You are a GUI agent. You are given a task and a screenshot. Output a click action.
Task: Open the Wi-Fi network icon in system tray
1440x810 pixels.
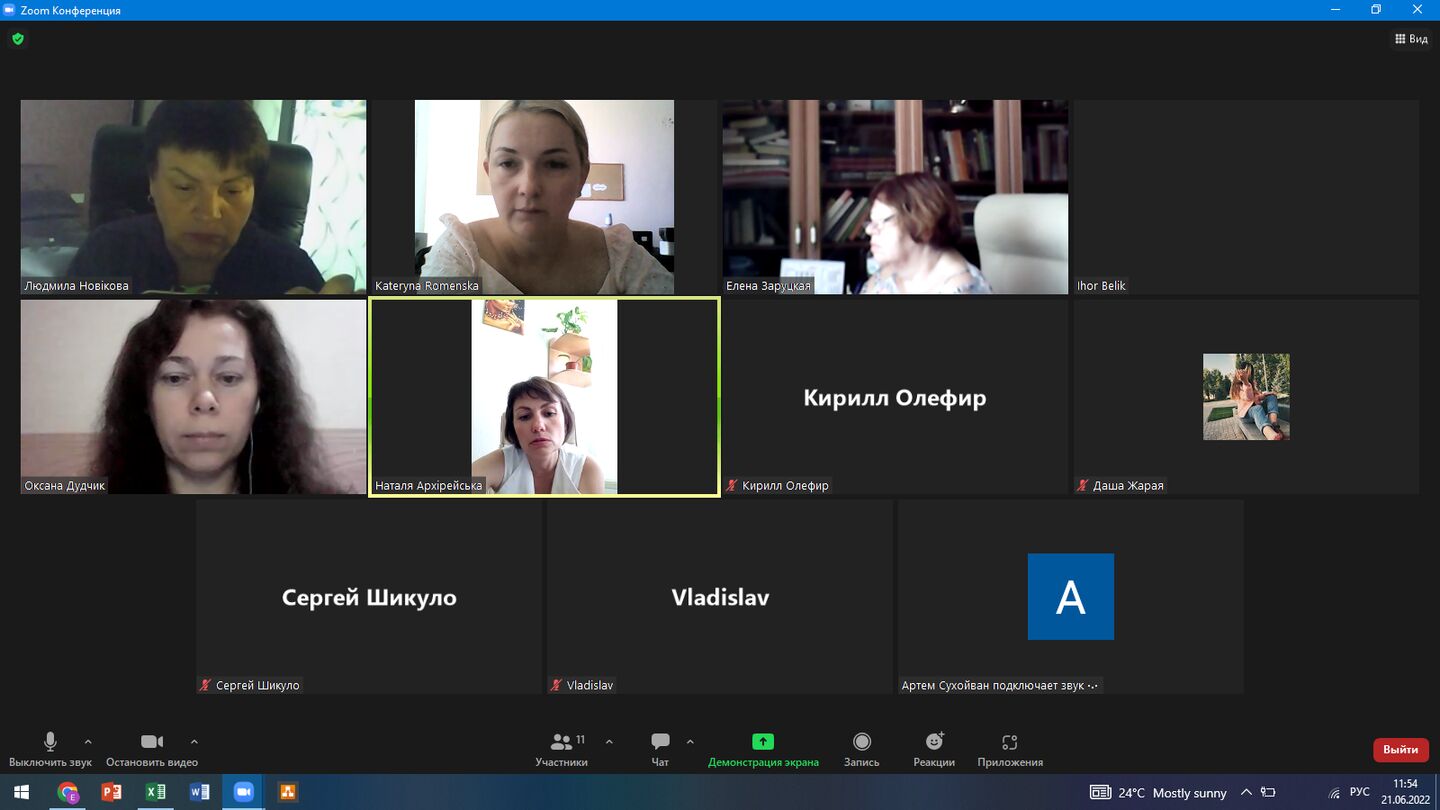click(1334, 793)
